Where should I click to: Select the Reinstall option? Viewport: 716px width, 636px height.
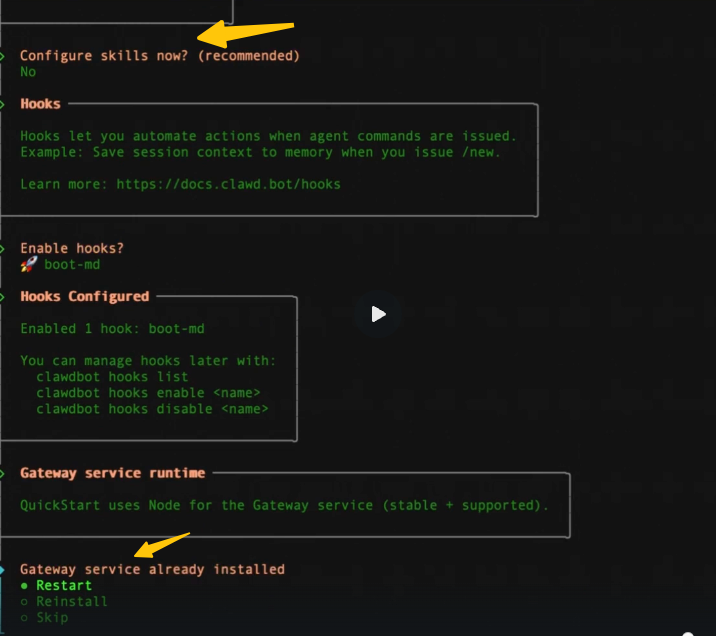71,601
